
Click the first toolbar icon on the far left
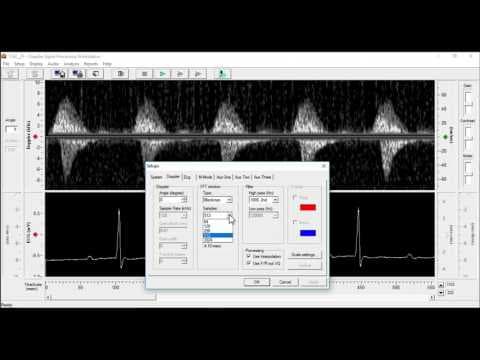[x=11, y=74]
